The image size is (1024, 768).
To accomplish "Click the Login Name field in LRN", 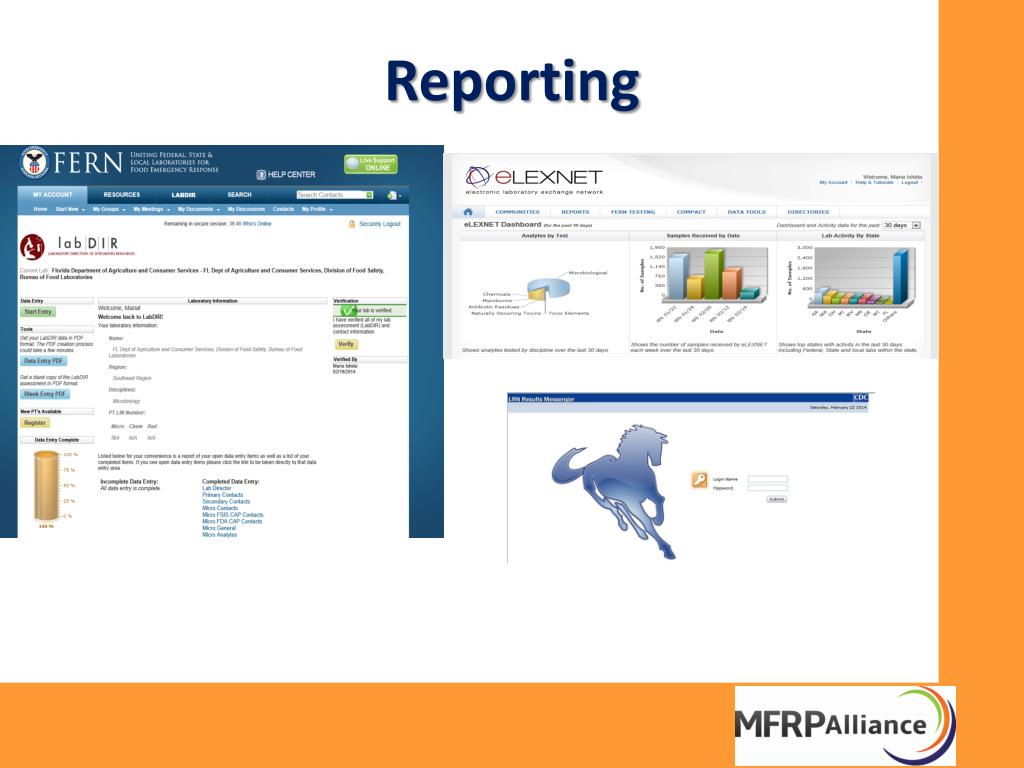I will pos(767,479).
